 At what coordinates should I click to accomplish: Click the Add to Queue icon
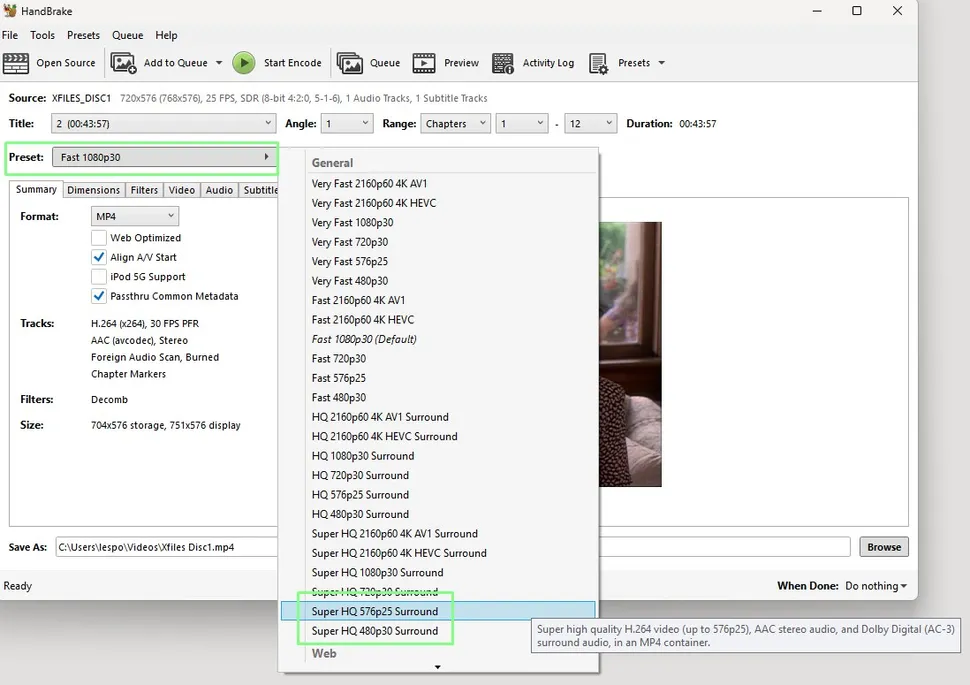(124, 63)
